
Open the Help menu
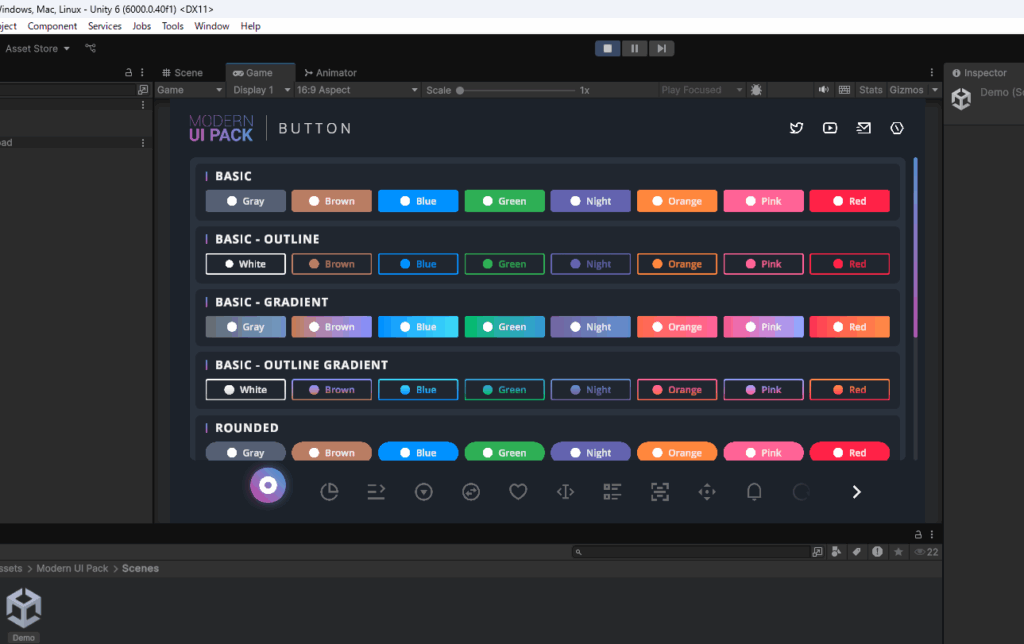click(250, 26)
